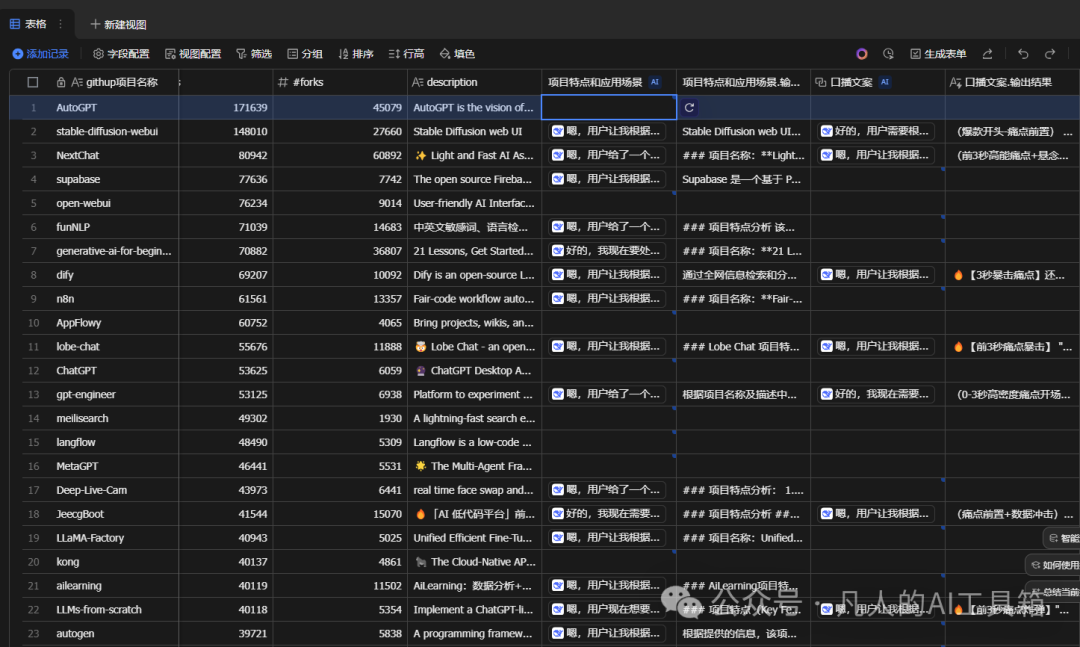Screen dimensions: 1080x647
Task: Click the clock history icon in toolbar
Action: coord(889,54)
